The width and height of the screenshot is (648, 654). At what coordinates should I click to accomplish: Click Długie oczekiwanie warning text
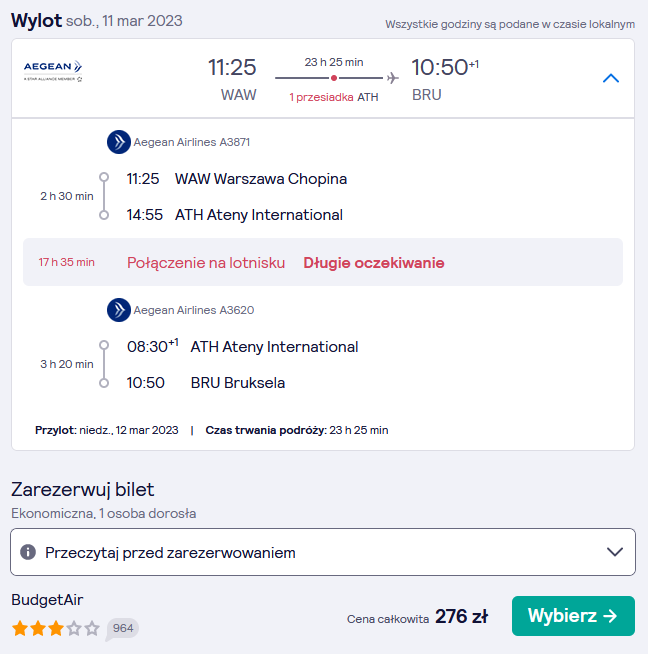[374, 263]
